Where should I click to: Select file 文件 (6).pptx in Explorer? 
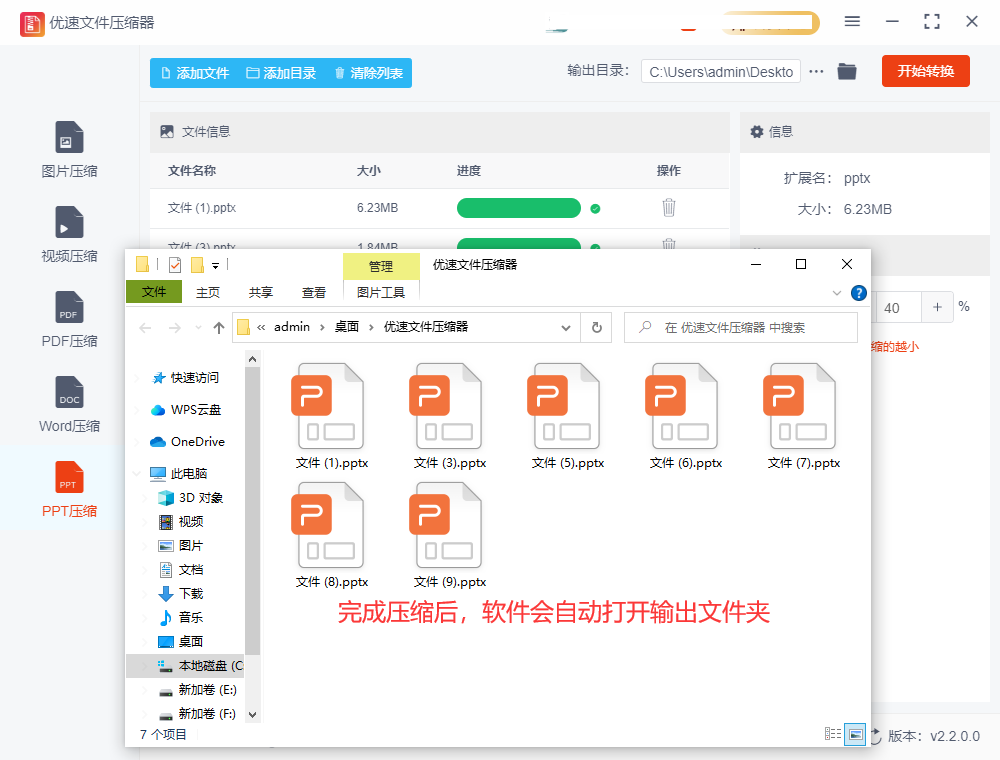[x=686, y=416]
